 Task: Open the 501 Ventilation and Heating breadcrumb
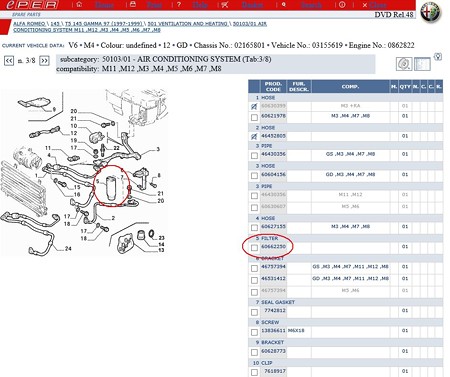pos(188,24)
